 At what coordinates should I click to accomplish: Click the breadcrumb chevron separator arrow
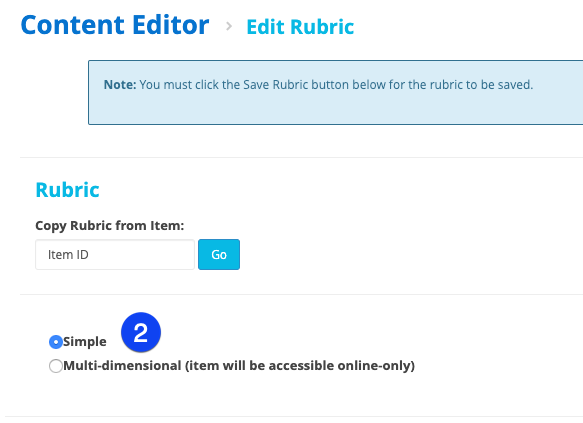point(229,26)
